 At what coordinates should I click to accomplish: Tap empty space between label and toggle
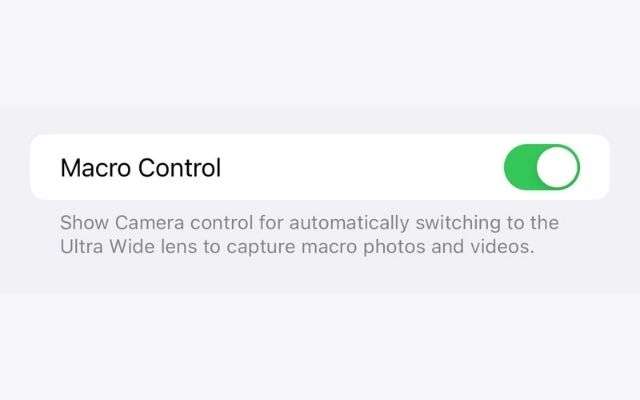(x=362, y=167)
